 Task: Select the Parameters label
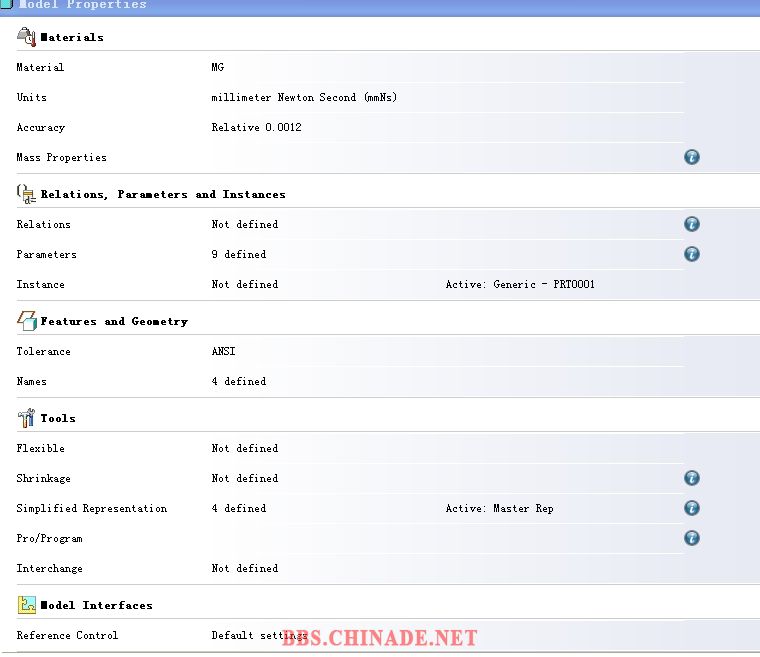click(47, 255)
